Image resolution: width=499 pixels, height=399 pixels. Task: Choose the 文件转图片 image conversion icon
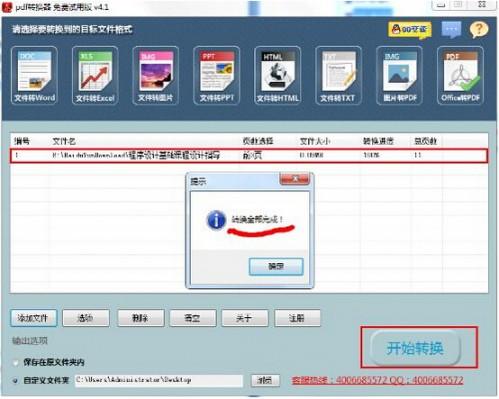[156, 76]
